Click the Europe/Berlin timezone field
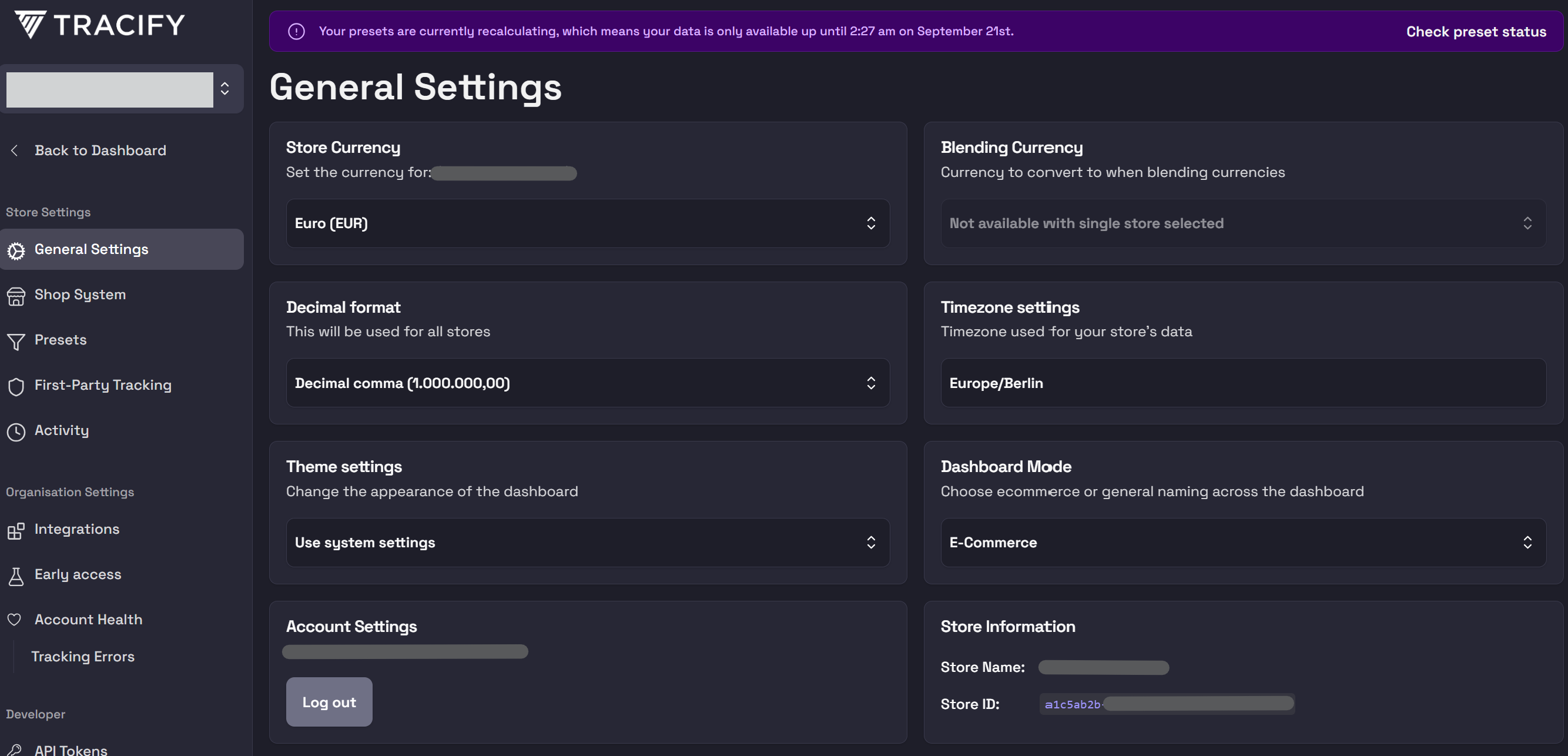Screen dimensions: 1568x756 tap(1242, 383)
